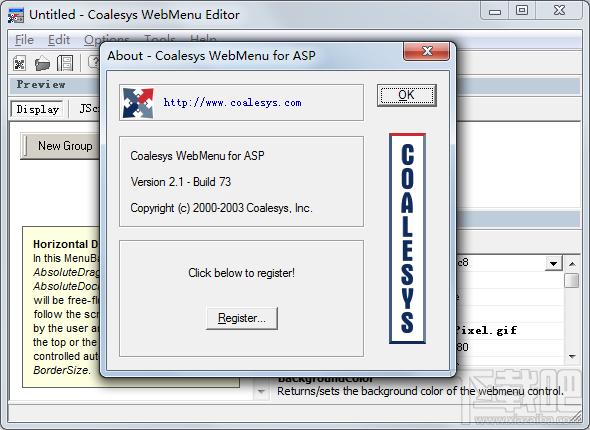Click the 'Pixel.gif' property value

[x=487, y=331]
